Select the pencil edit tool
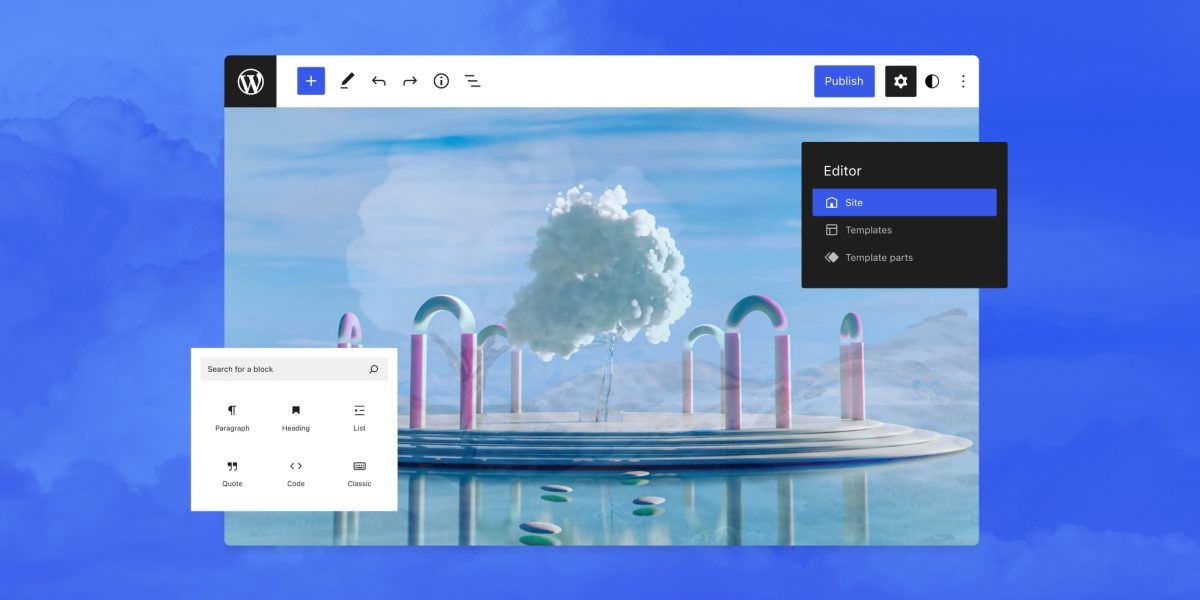Screen dimensions: 1200x600 tap(347, 81)
